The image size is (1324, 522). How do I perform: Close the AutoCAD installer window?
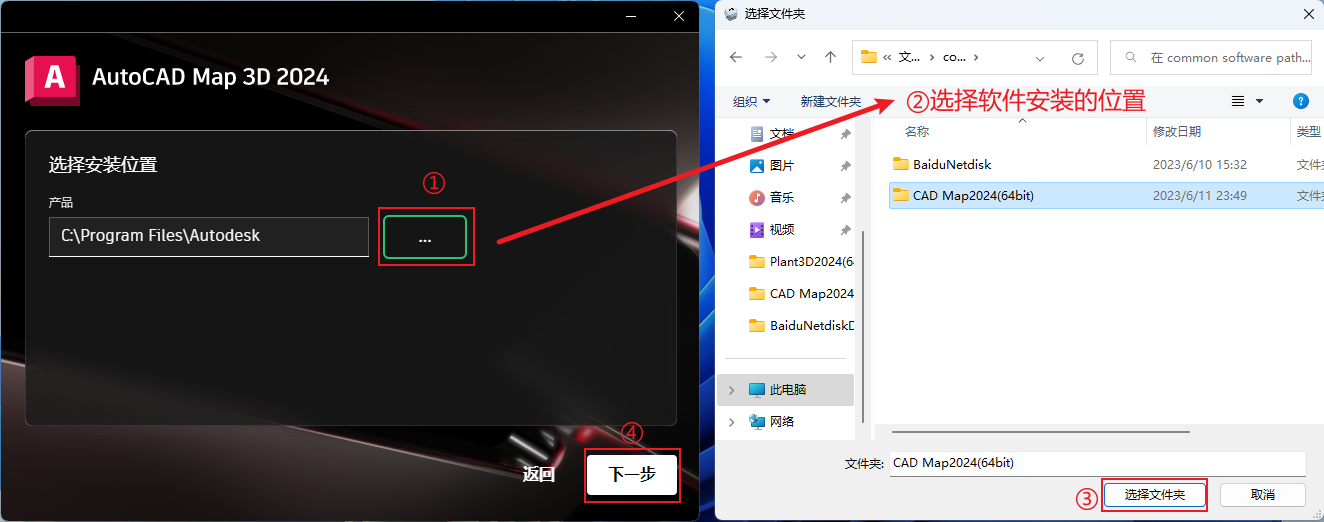click(x=679, y=16)
